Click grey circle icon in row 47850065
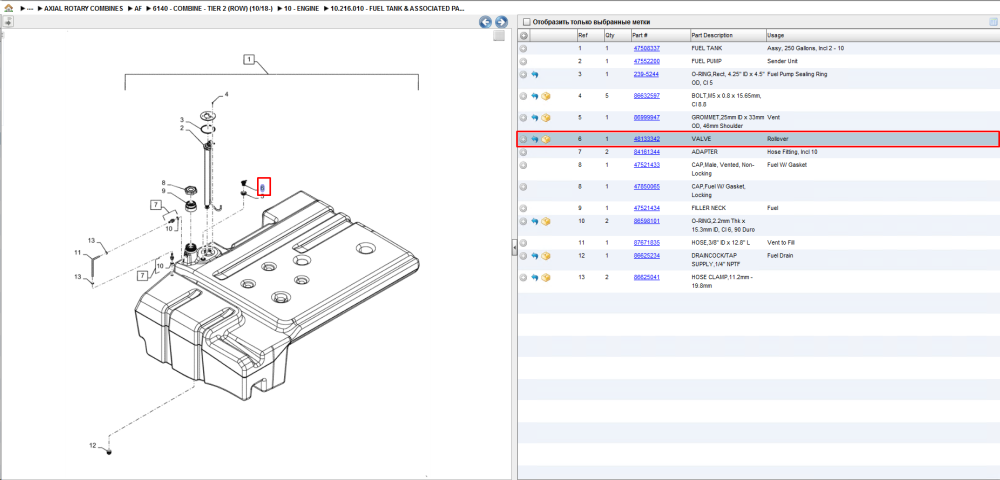Viewport: 1000px width, 480px height. tap(524, 187)
